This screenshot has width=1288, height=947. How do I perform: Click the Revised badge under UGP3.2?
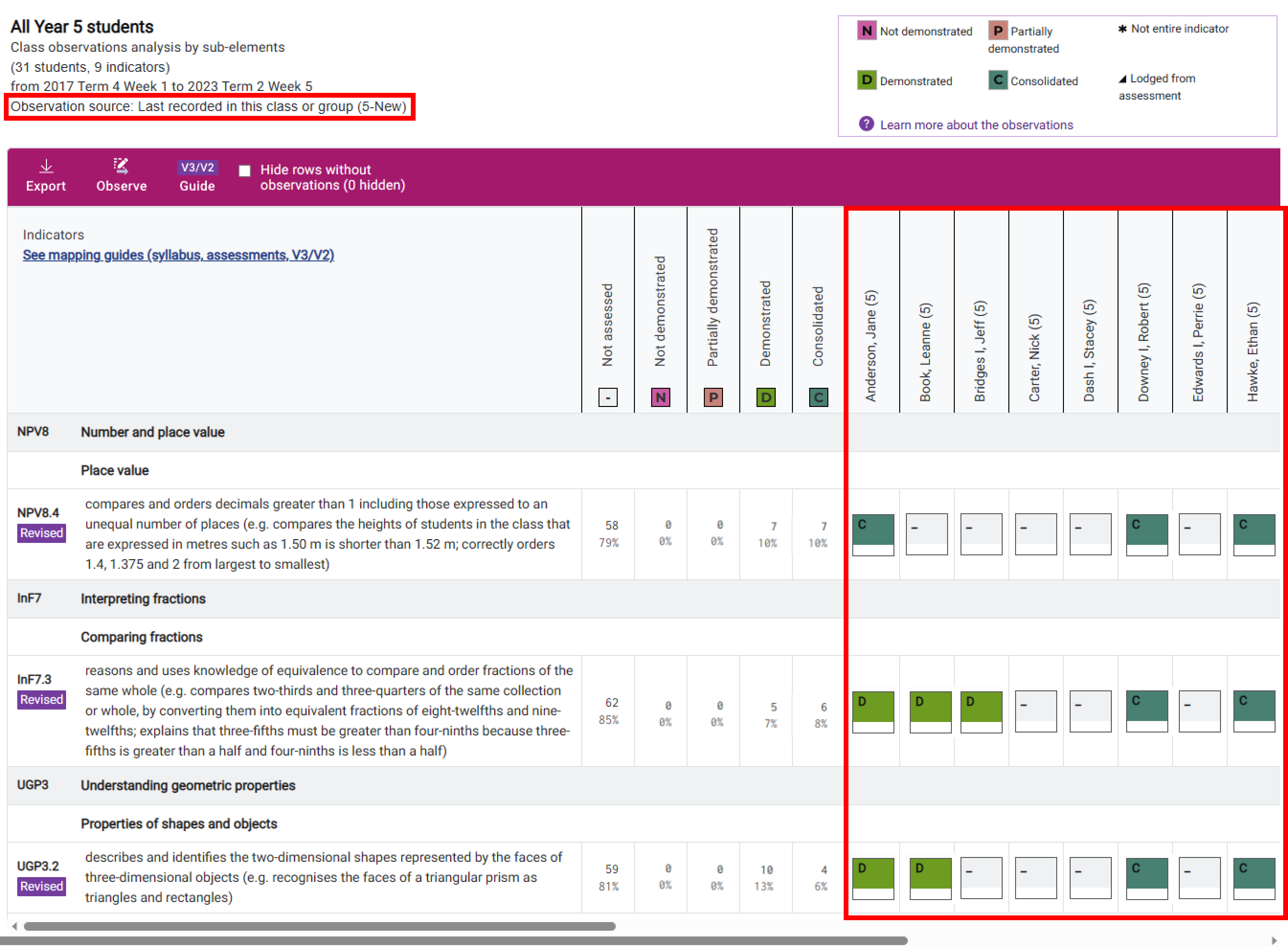41,886
